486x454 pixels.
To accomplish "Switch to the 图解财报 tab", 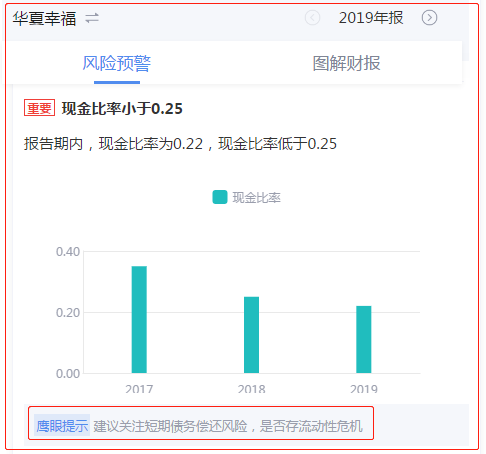I will click(346, 63).
